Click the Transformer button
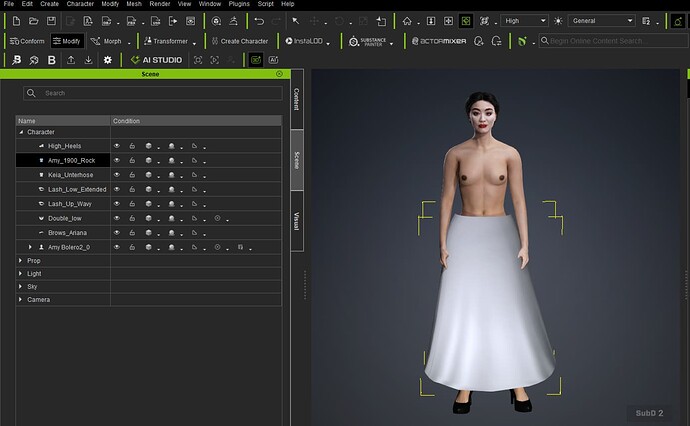The height and width of the screenshot is (426, 690). pyautogui.click(x=165, y=41)
